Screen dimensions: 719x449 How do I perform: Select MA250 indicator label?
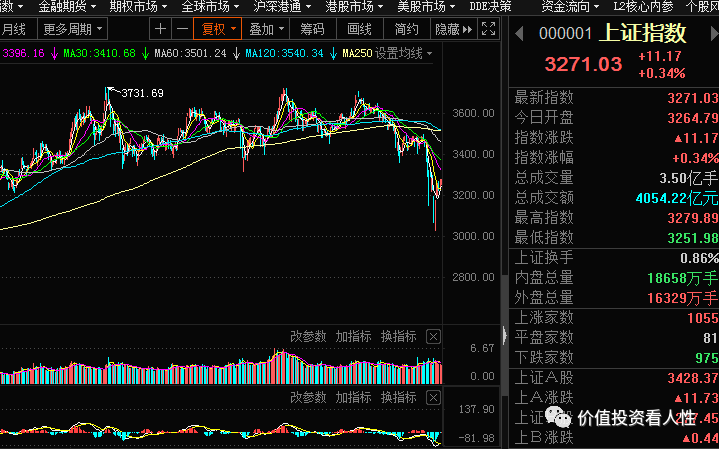point(357,54)
